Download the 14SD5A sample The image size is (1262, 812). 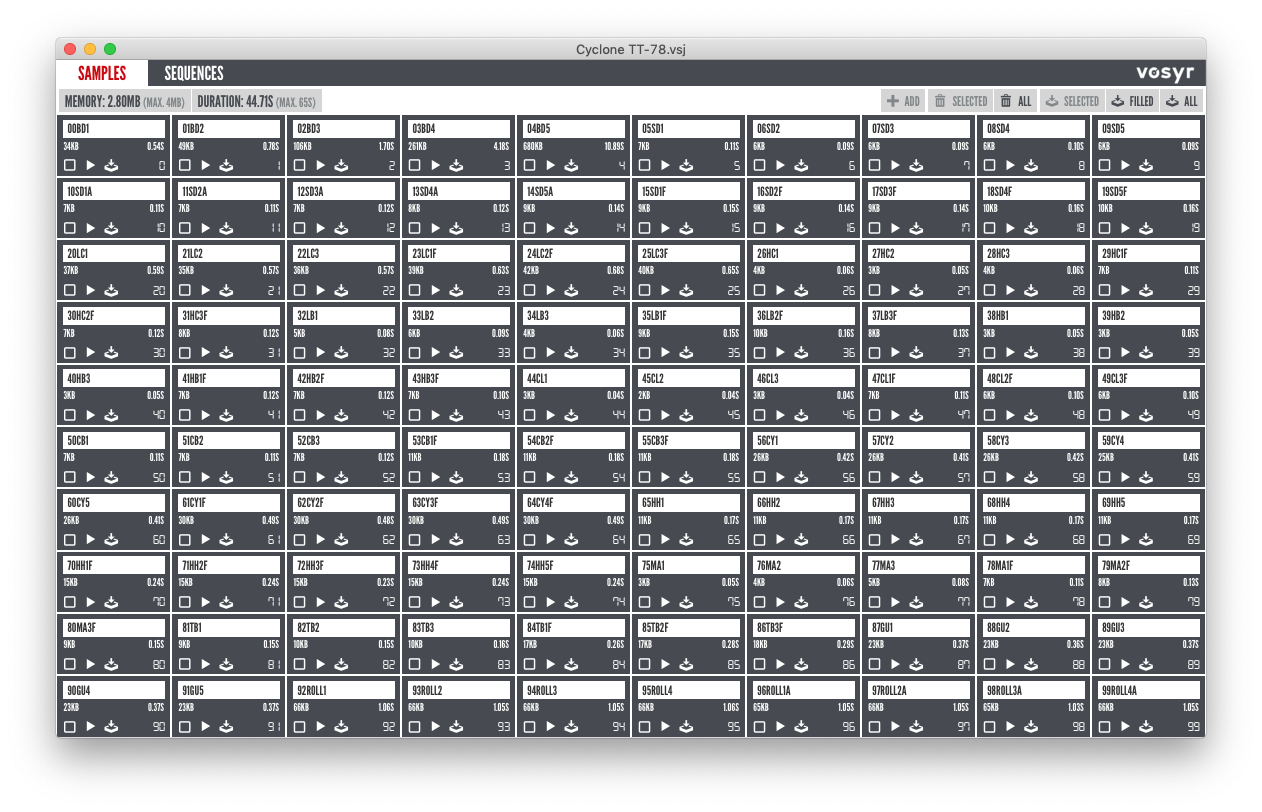tap(571, 228)
